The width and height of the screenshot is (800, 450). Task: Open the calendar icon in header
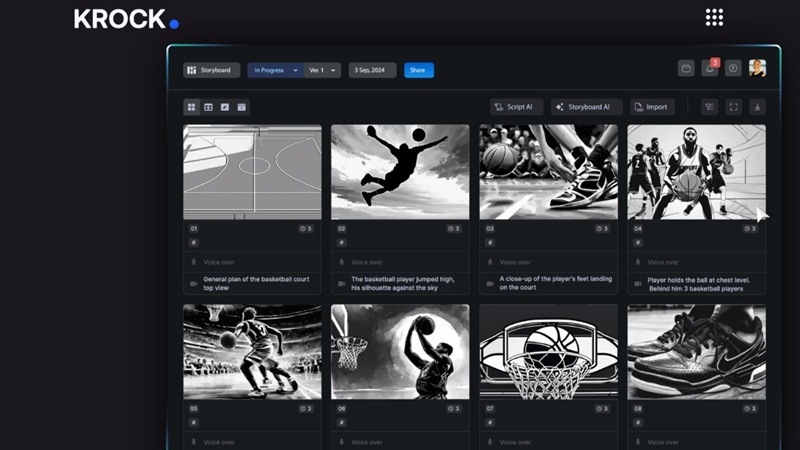(686, 68)
